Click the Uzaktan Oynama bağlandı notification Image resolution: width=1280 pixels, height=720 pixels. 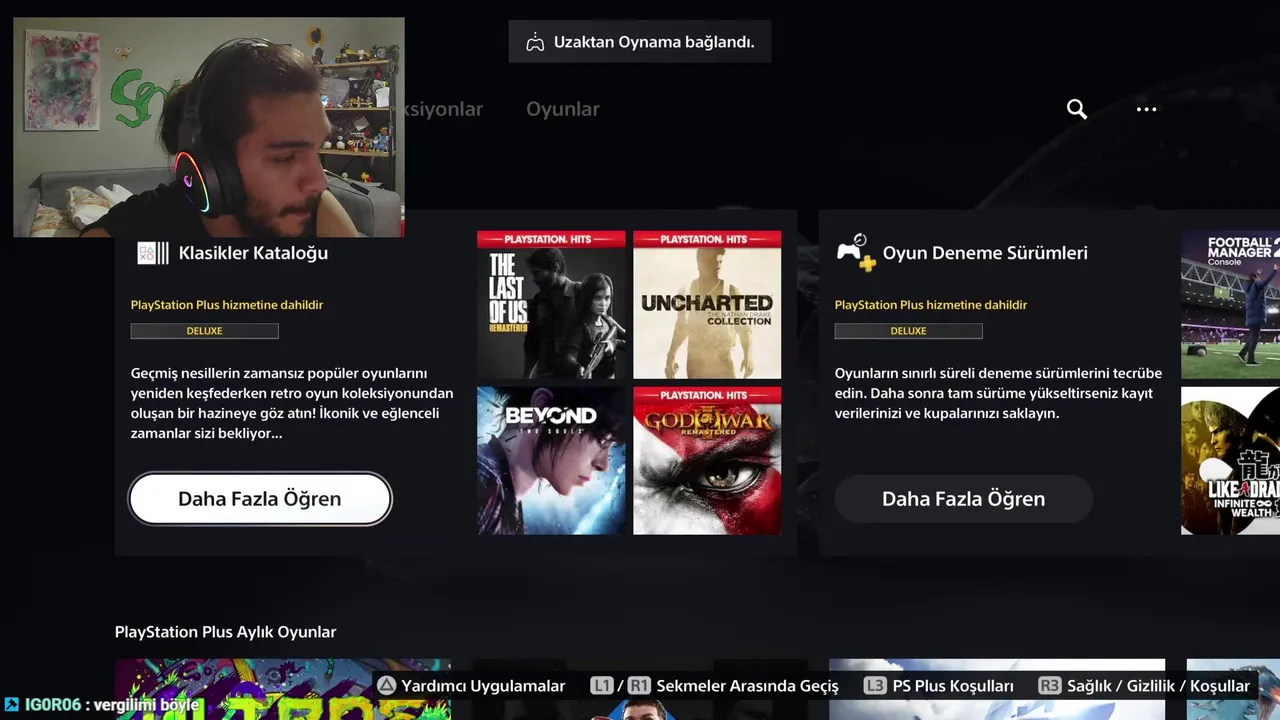click(x=640, y=42)
